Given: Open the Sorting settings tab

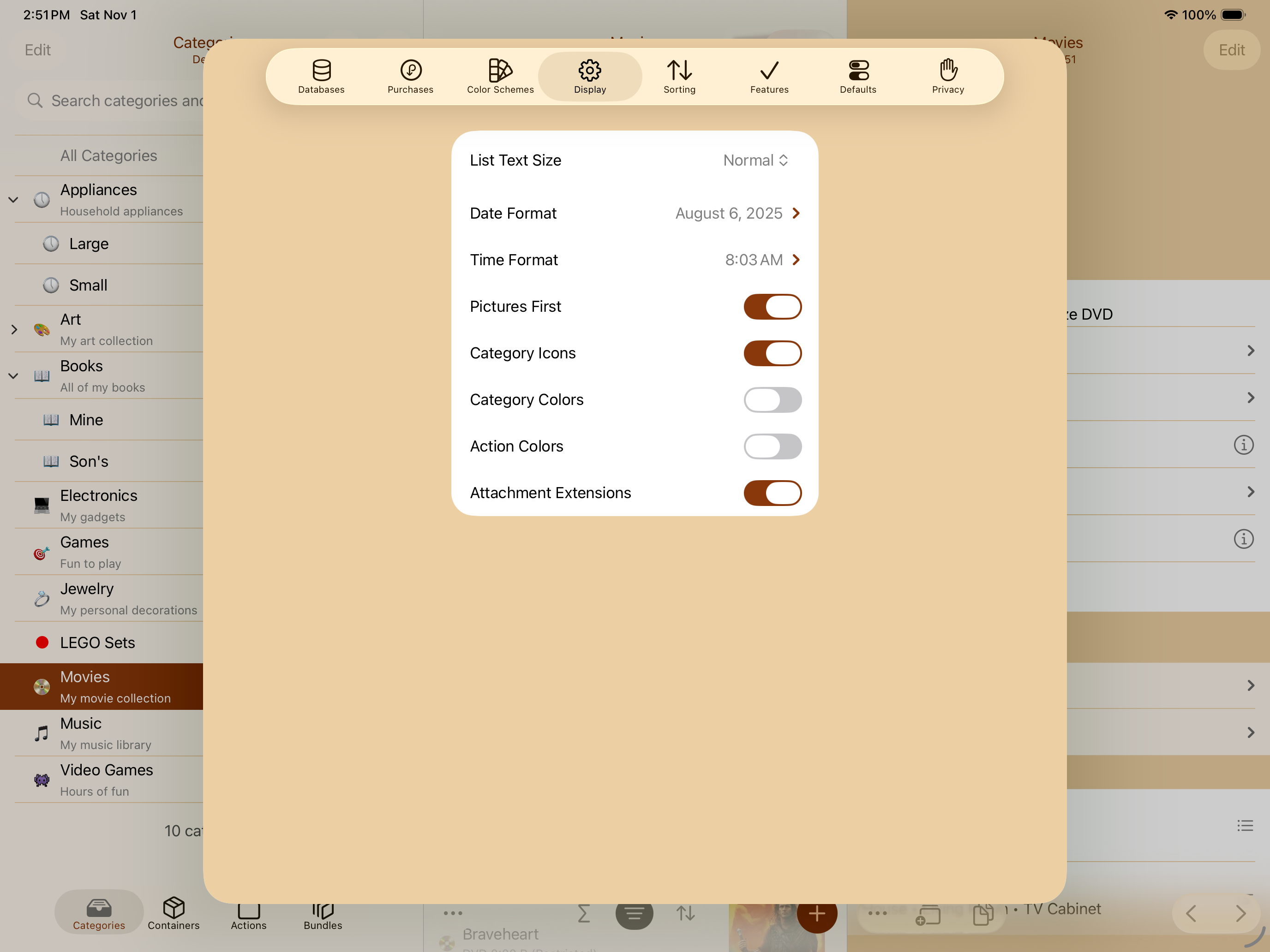Looking at the screenshot, I should [679, 76].
